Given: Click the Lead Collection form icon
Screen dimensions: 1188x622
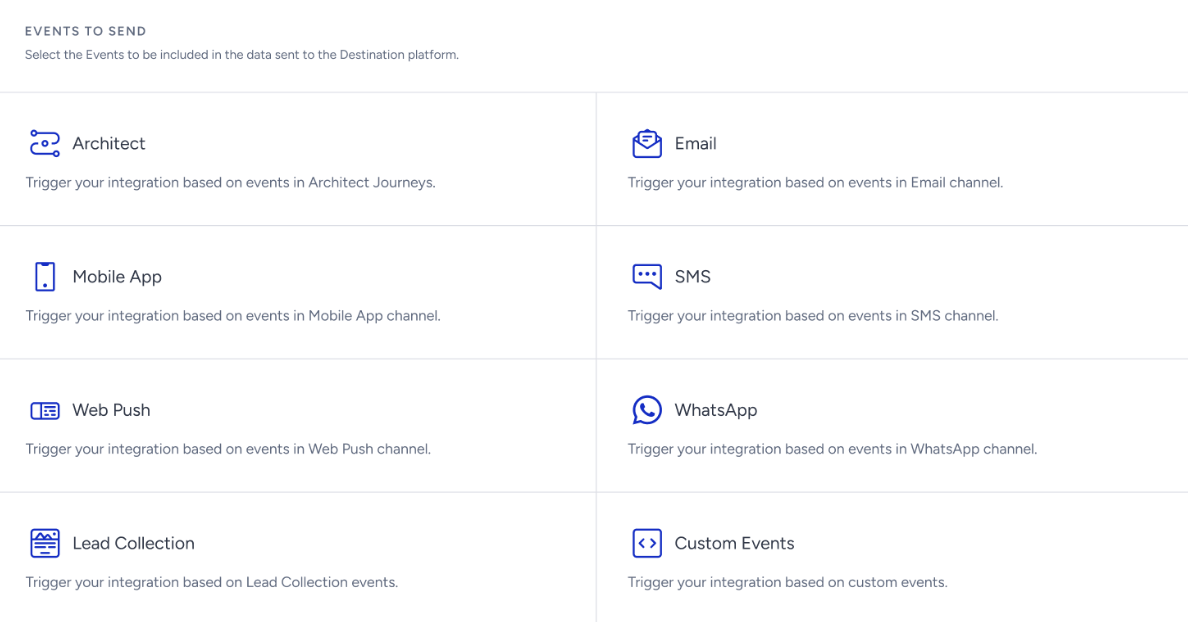Looking at the screenshot, I should pos(45,543).
